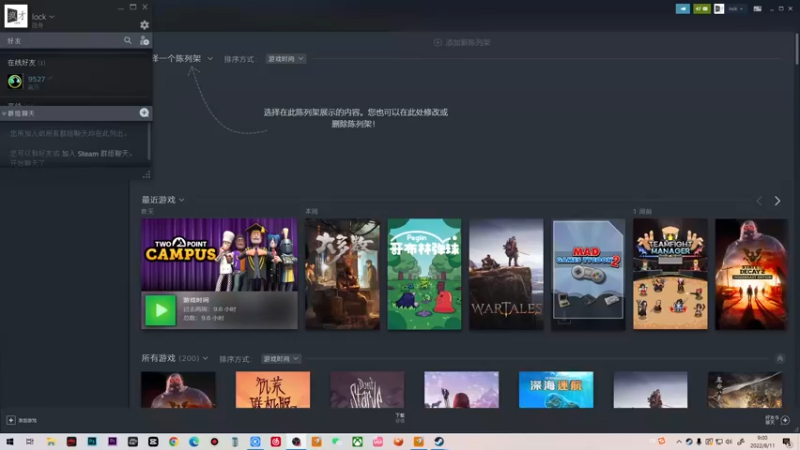This screenshot has height=450, width=800.
Task: Open friends and chat button
Action: click(x=778, y=420)
